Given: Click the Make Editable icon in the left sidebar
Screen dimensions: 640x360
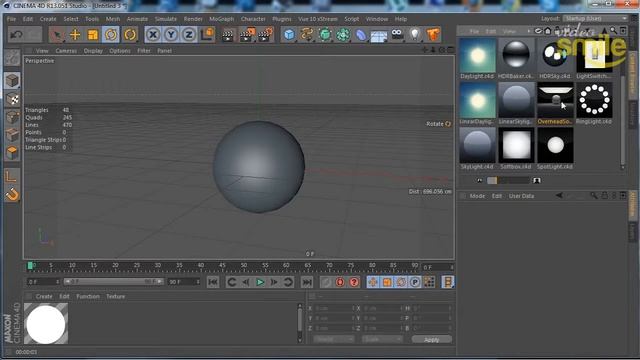Looking at the screenshot, I should [12, 58].
